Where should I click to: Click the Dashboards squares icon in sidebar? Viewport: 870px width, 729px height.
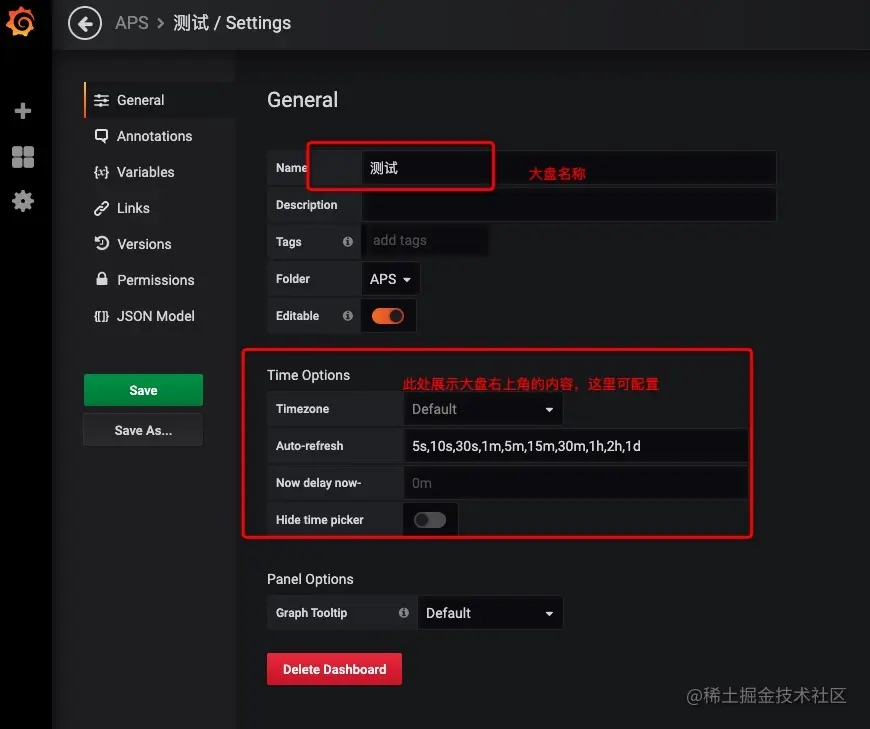pyautogui.click(x=22, y=156)
